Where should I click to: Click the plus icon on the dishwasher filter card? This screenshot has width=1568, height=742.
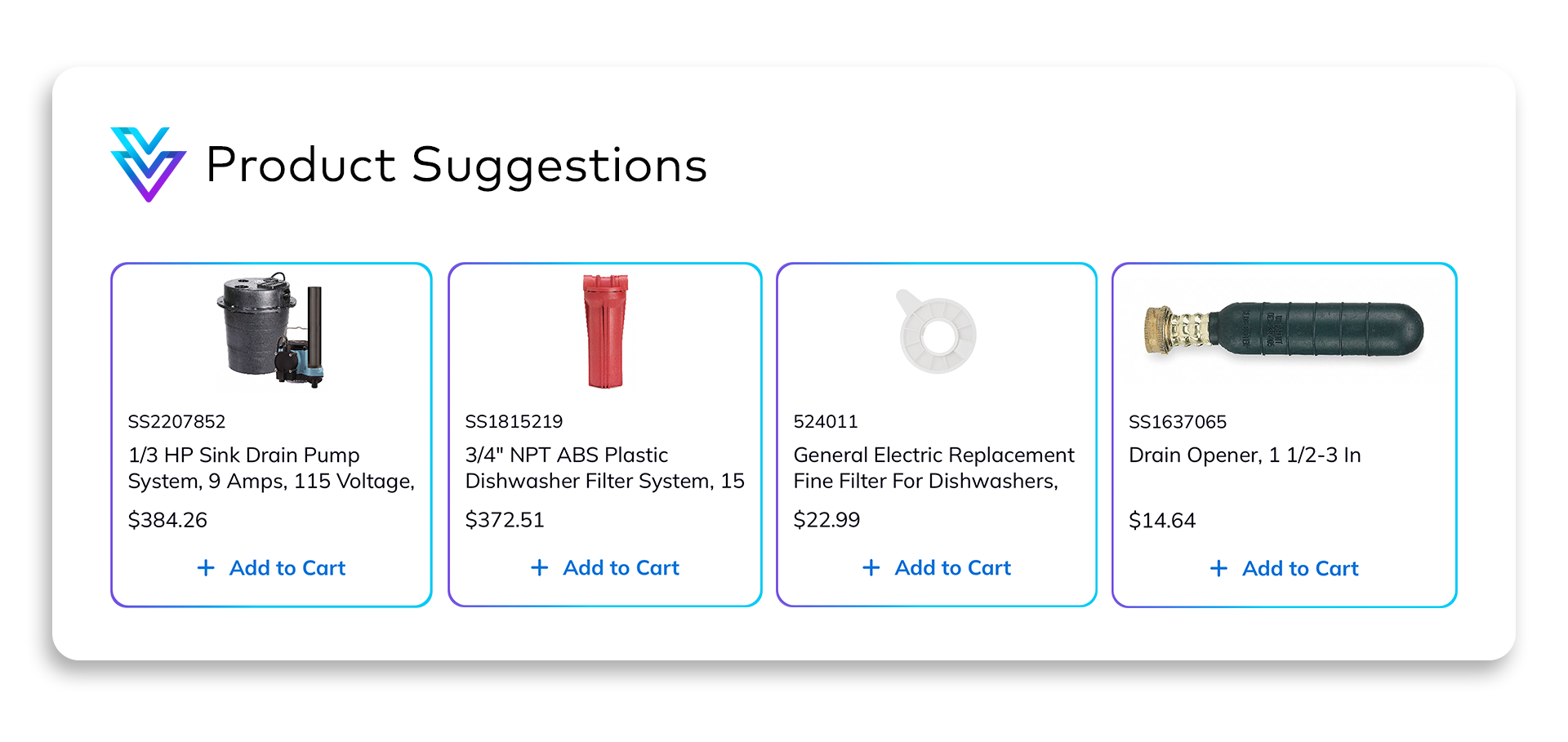coord(540,568)
